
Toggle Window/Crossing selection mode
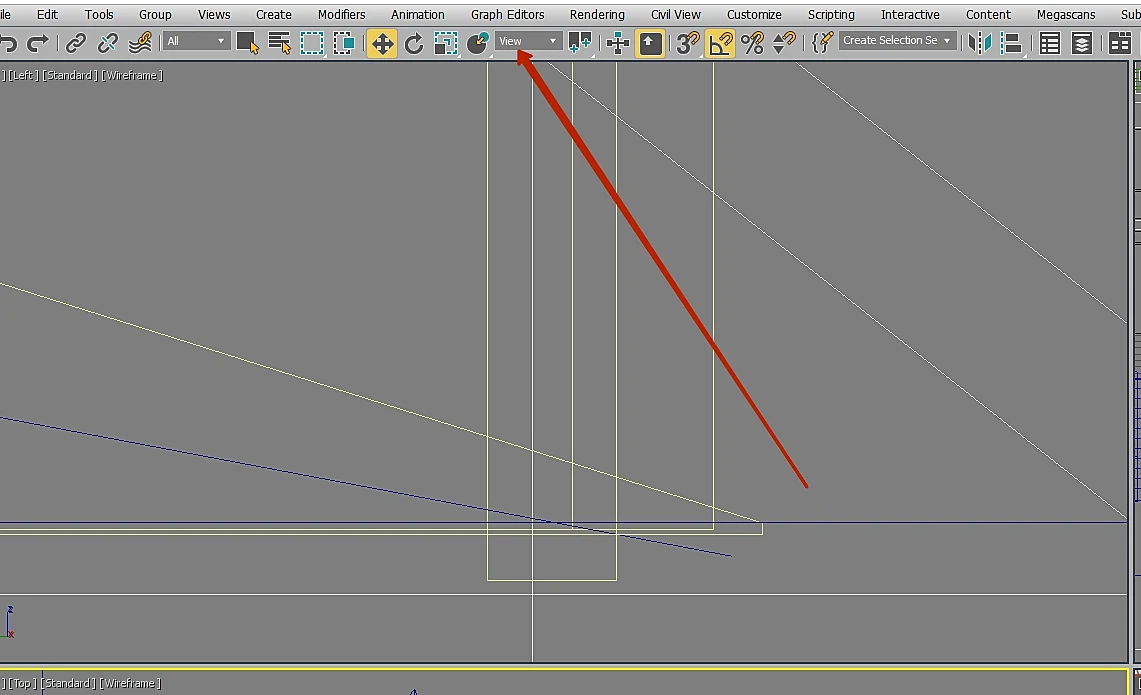(343, 44)
